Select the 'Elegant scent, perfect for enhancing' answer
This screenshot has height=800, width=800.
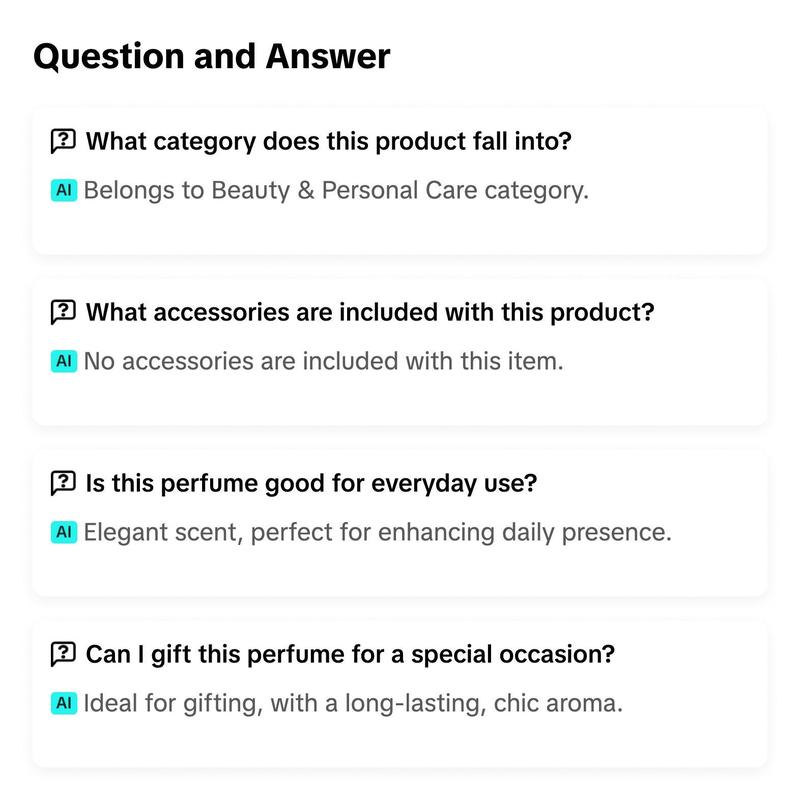tap(378, 533)
